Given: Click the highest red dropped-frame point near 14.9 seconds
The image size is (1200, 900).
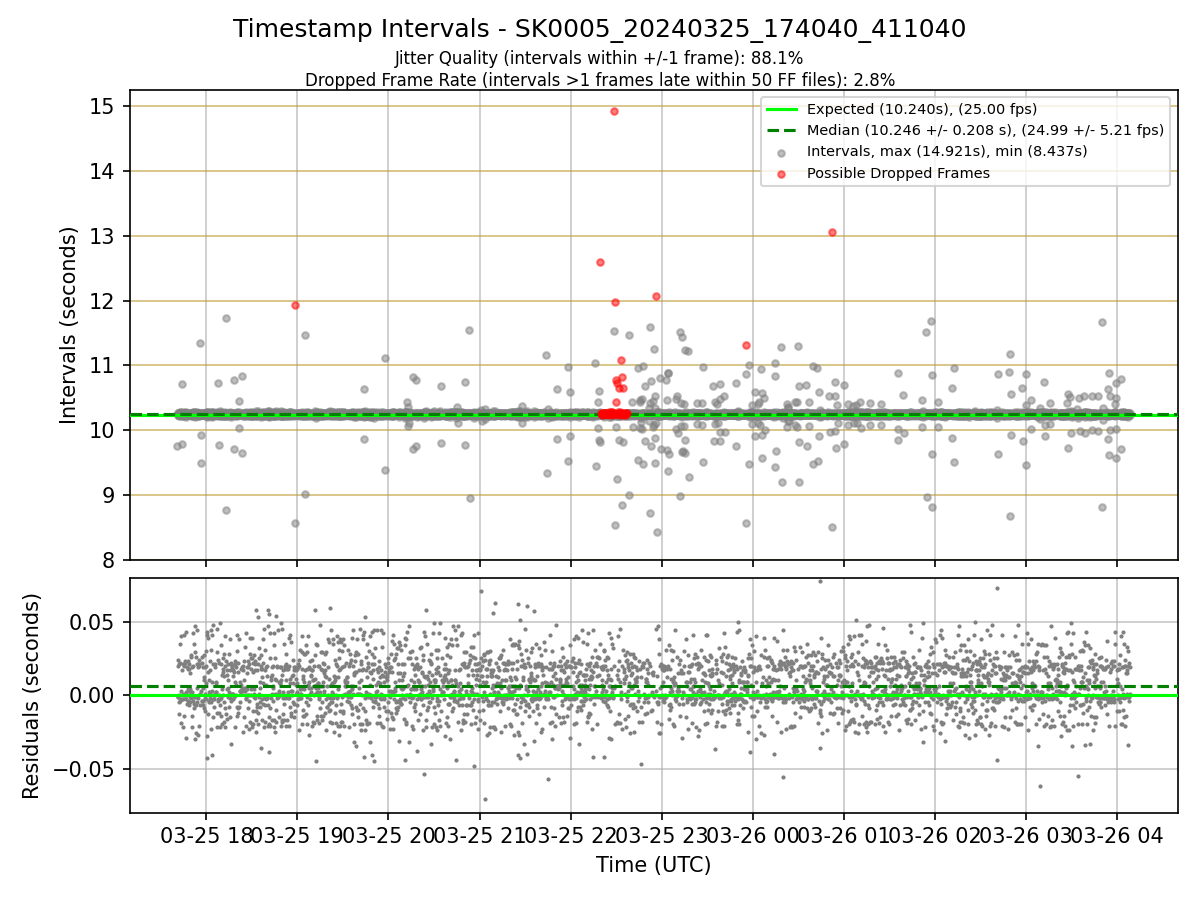Looking at the screenshot, I should click(x=614, y=111).
